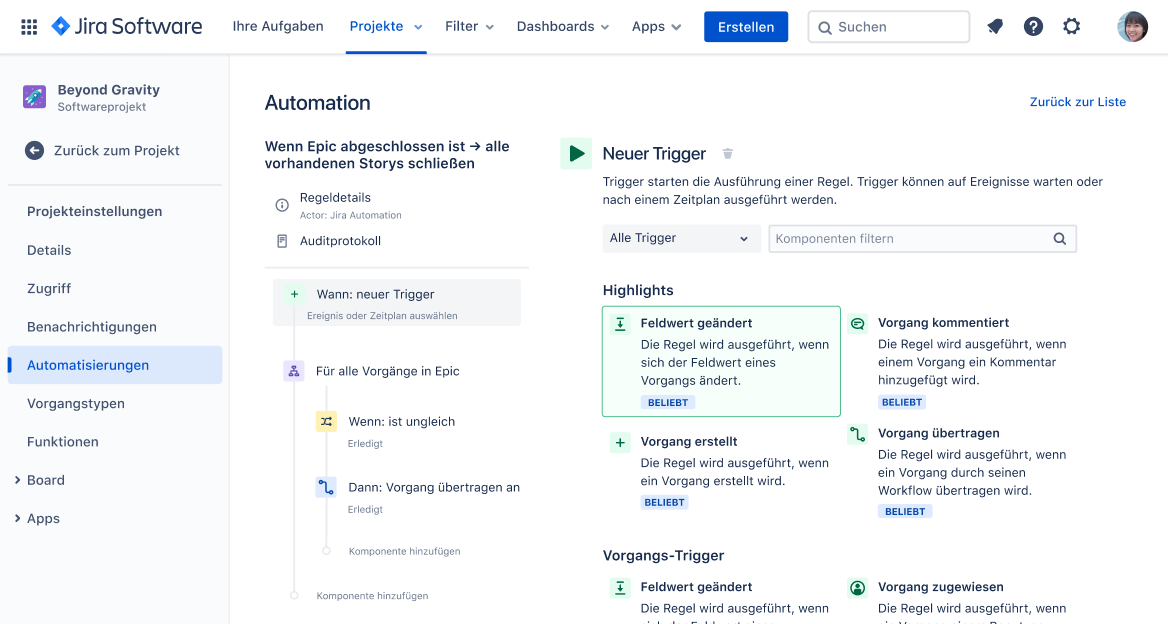Screen dimensions: 1168x624
Task: Click the magnifier in Komponenten filtern
Action: coord(1060,238)
